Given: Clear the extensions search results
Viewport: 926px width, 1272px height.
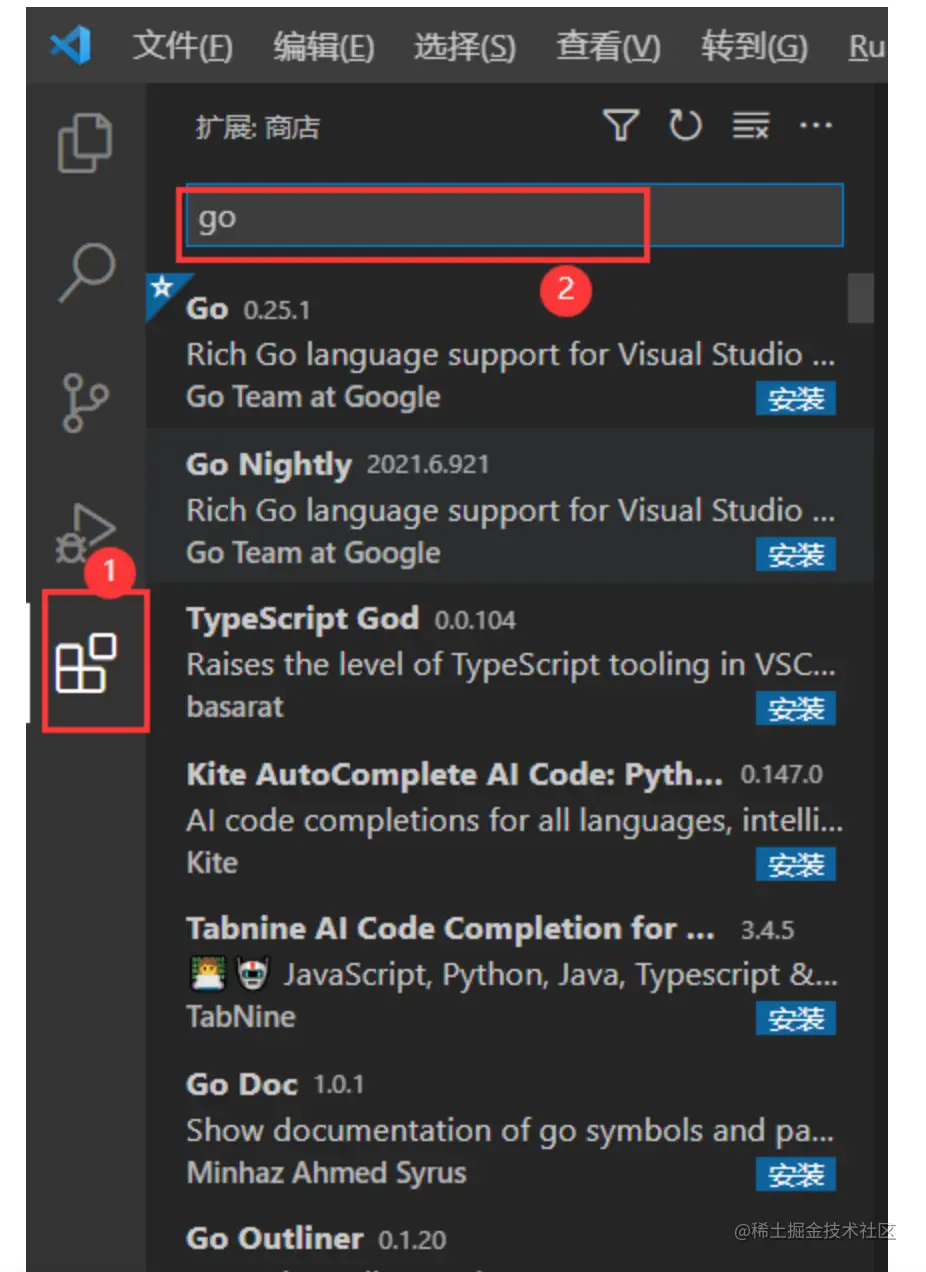Looking at the screenshot, I should 750,126.
